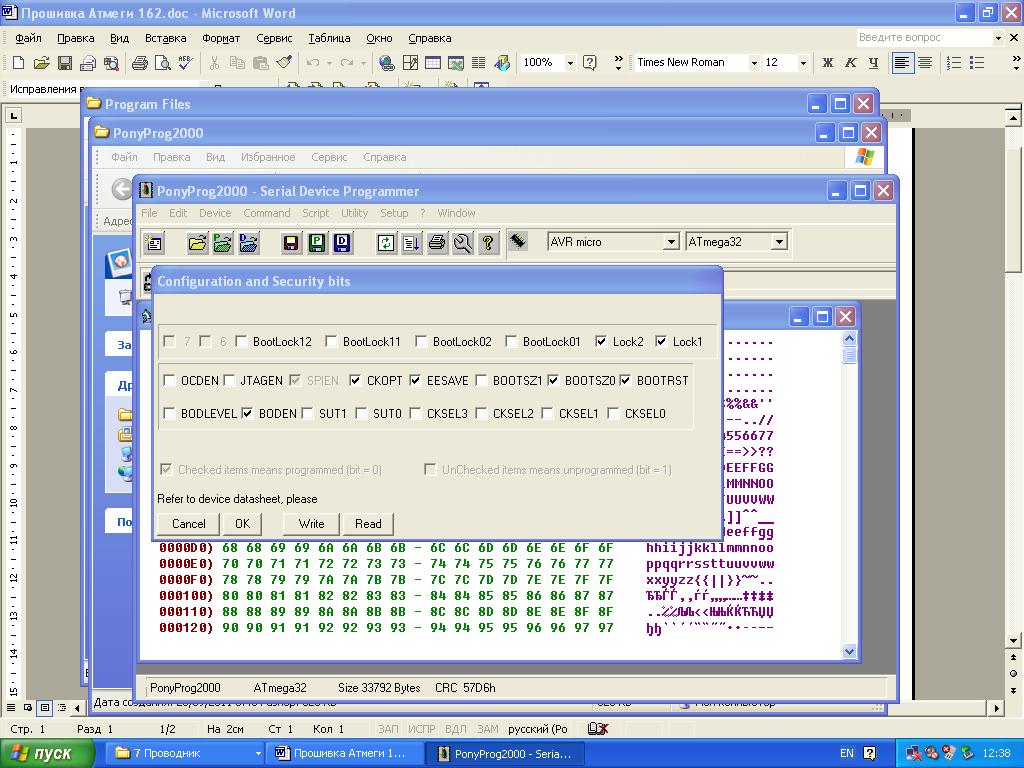Click the Open folder icon in Word toolbar
Viewport: 1024px width, 768px height.
(41, 63)
